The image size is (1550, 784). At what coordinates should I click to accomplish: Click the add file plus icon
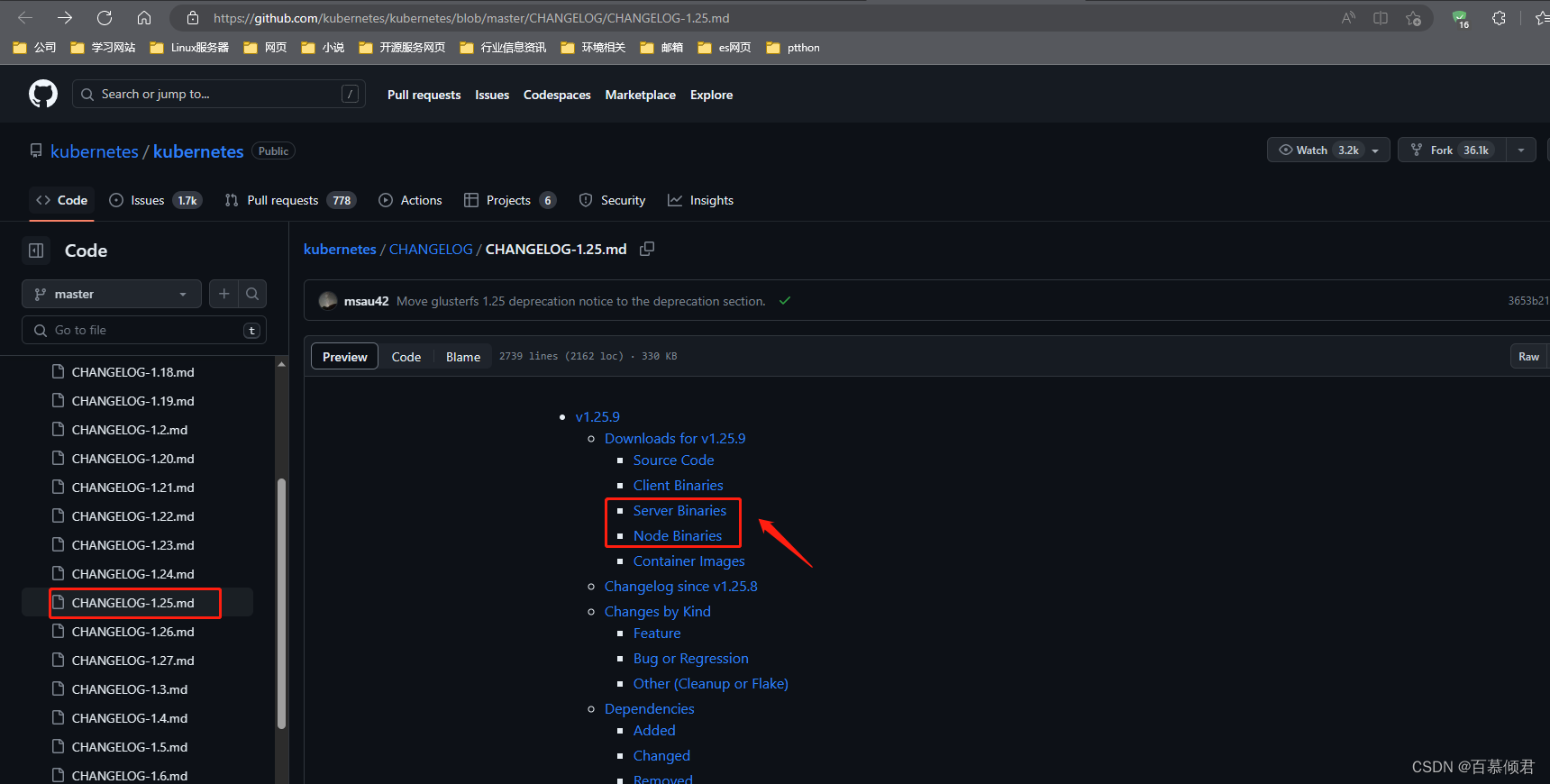(224, 294)
